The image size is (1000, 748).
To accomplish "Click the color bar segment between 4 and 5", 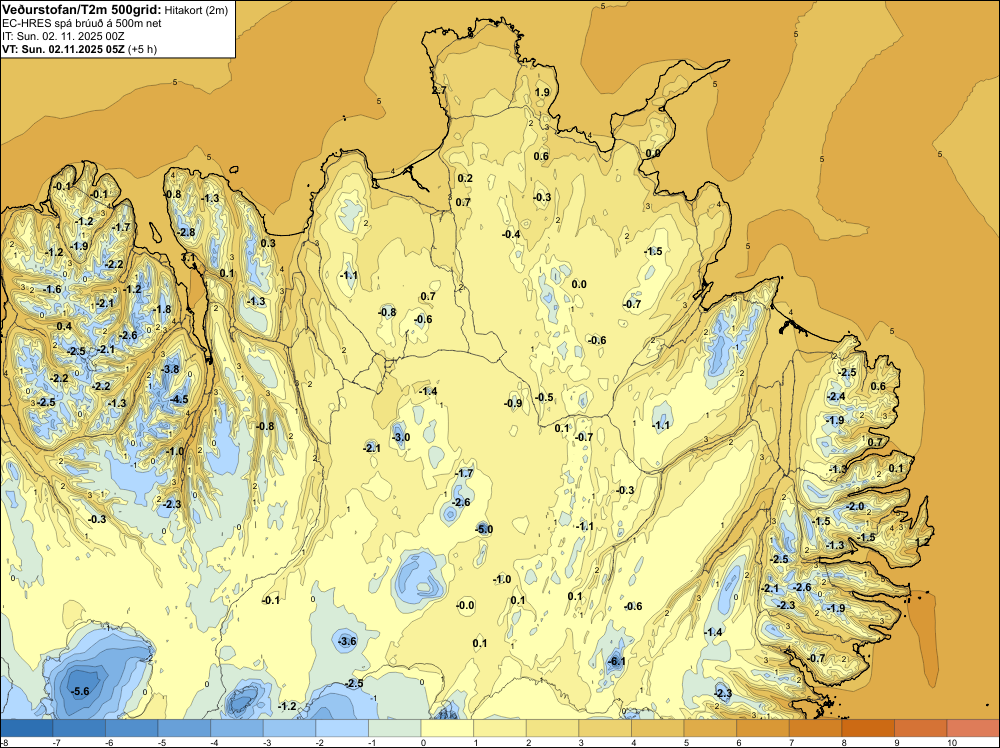I will (x=658, y=728).
